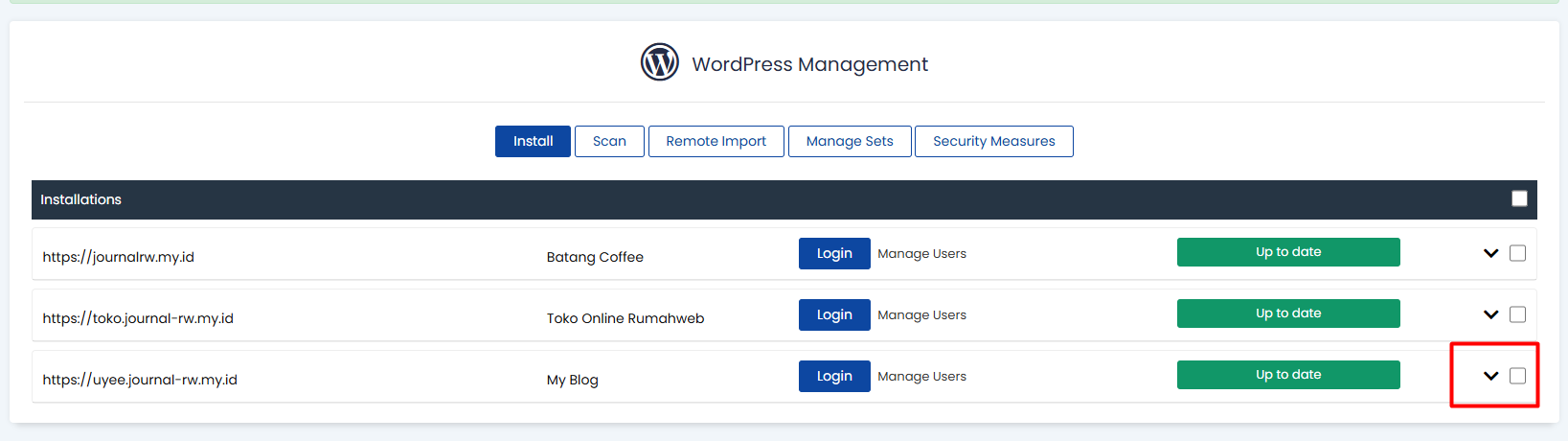Open Manage Users for journalrw.my.id
Viewport: 1568px width, 441px height.
click(x=921, y=254)
